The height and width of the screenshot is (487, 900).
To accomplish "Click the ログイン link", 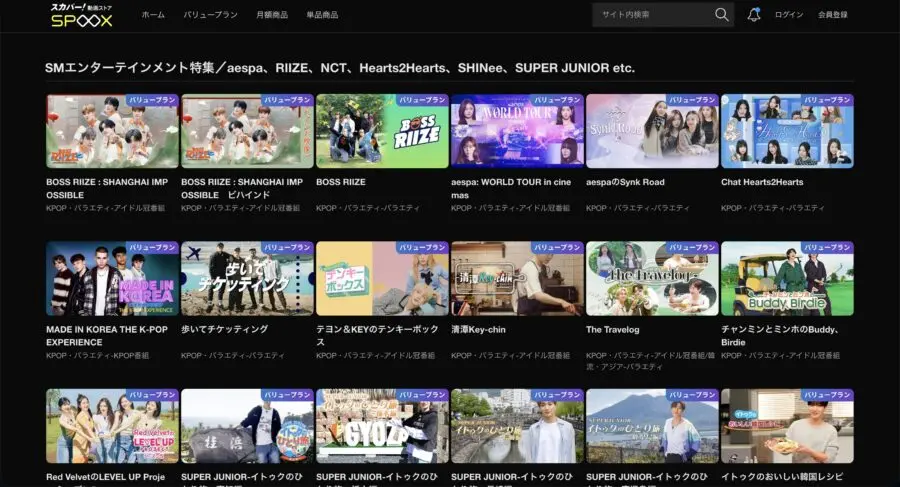I will tap(789, 15).
